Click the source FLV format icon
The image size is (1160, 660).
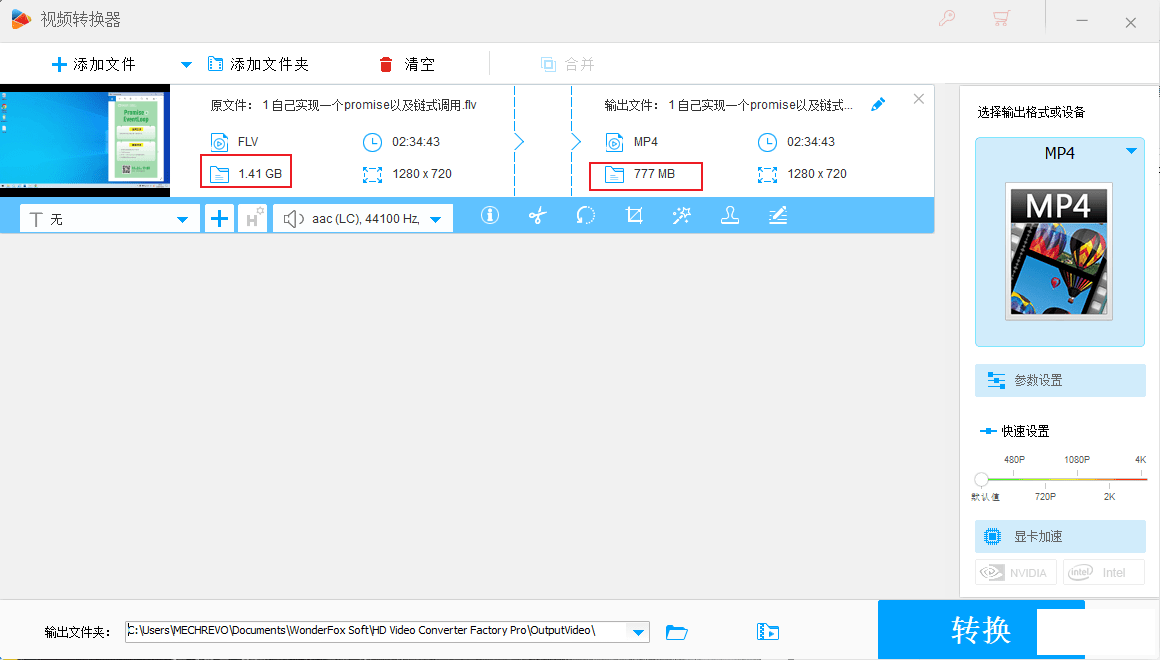219,141
